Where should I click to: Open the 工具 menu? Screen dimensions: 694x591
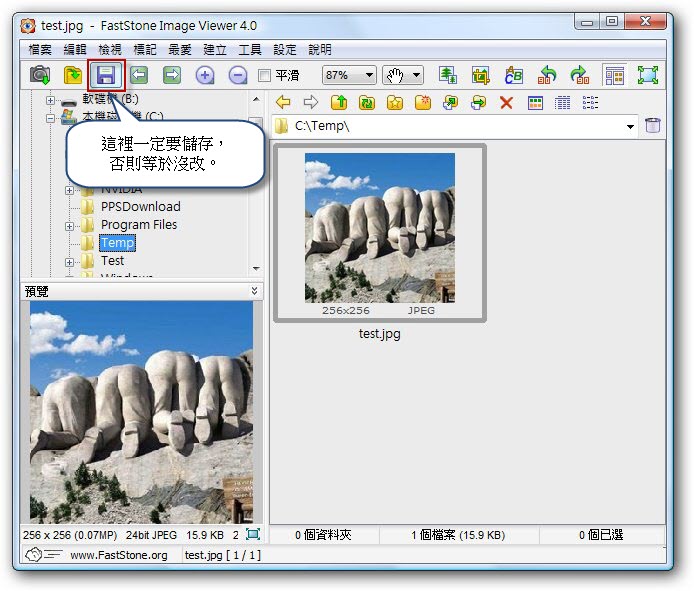click(250, 50)
